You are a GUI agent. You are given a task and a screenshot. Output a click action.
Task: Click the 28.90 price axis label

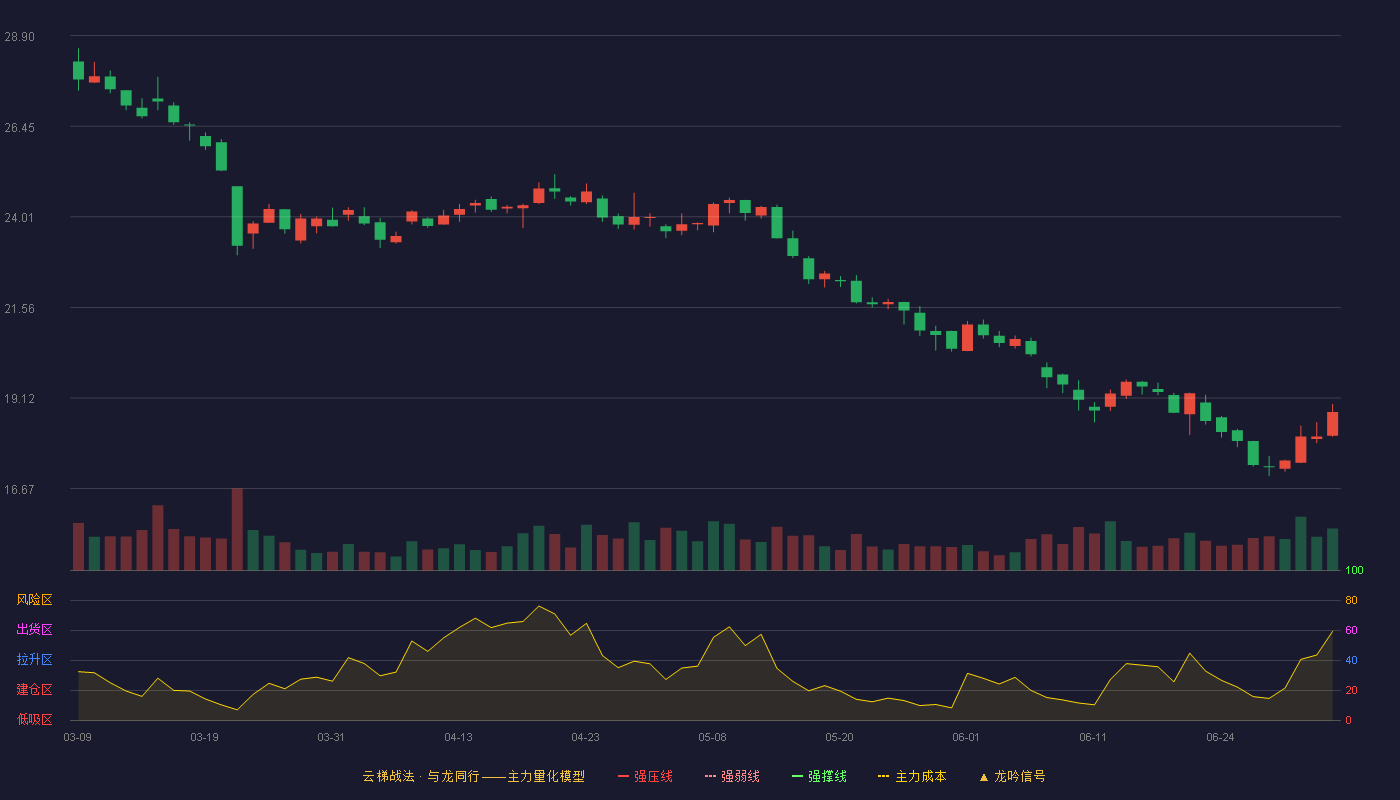click(x=19, y=37)
